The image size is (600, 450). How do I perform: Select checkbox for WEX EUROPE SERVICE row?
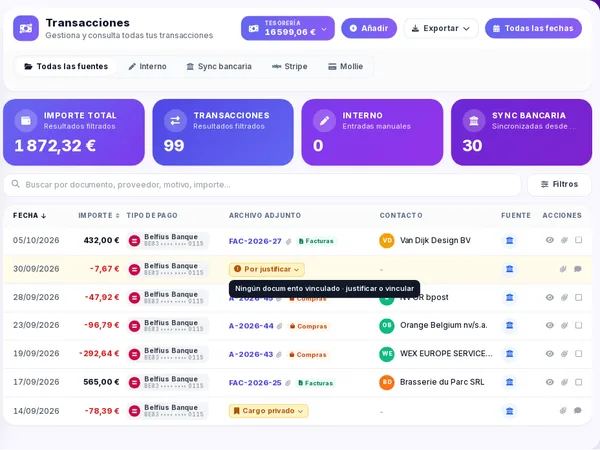579,354
